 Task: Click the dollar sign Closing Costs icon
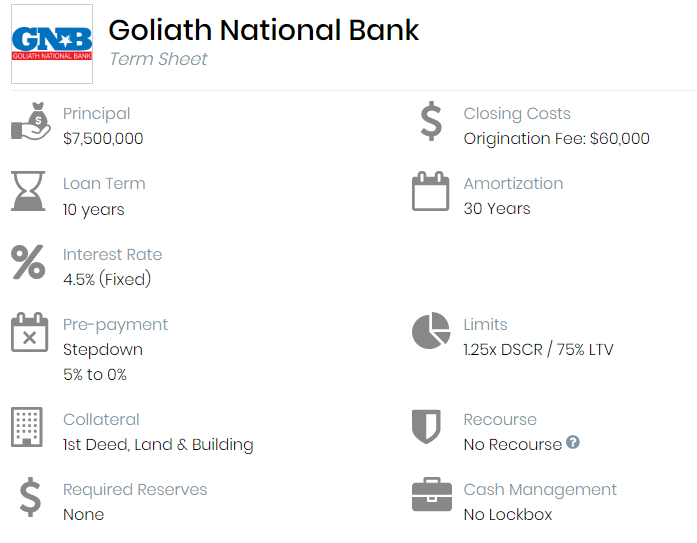[431, 121]
